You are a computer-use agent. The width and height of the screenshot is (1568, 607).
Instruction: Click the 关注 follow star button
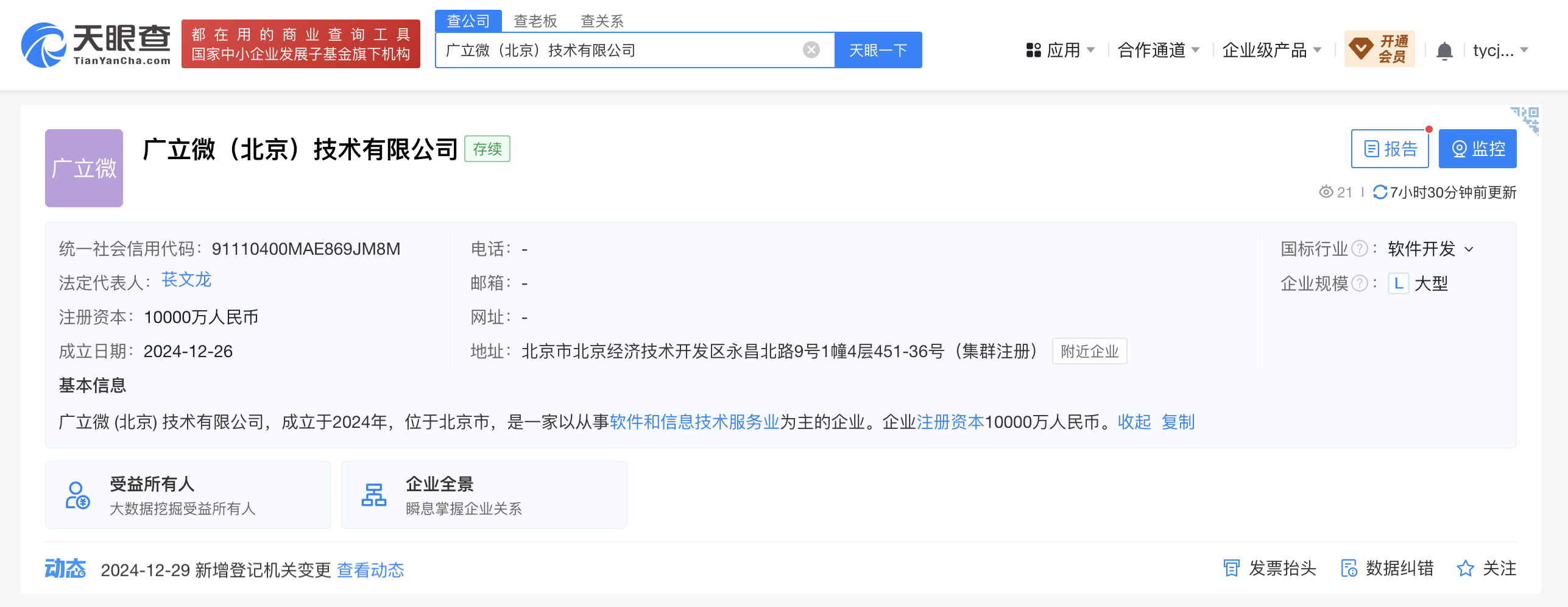[1486, 569]
